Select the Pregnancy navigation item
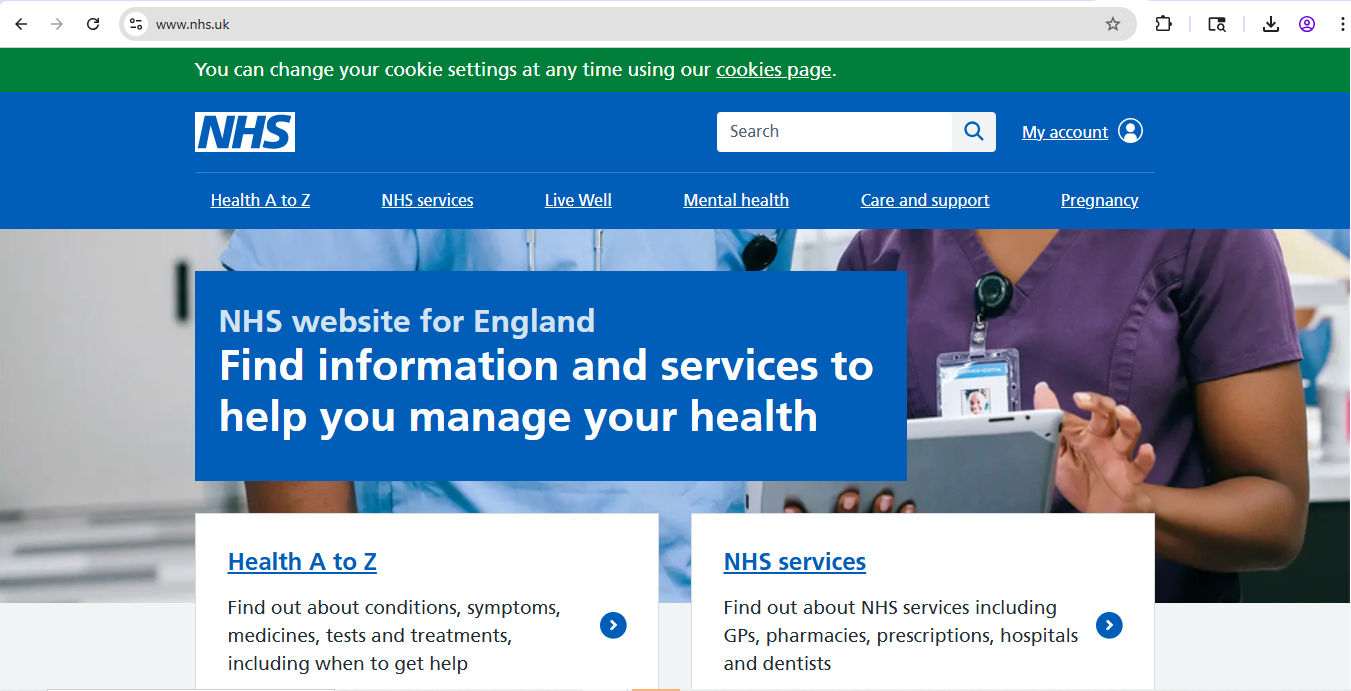Screen dimensions: 1351x691 click(x=1099, y=200)
